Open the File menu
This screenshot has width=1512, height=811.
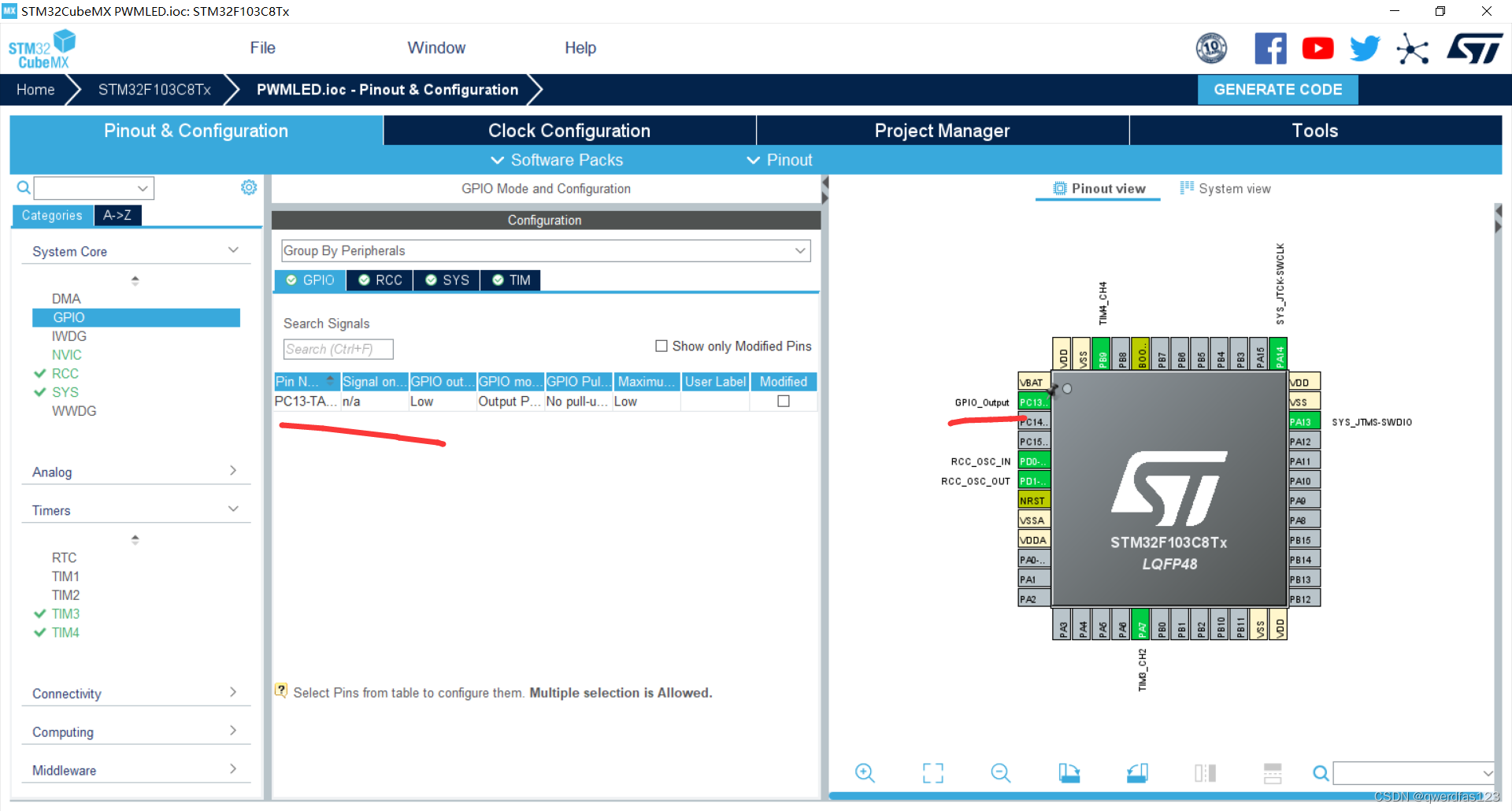click(x=262, y=48)
